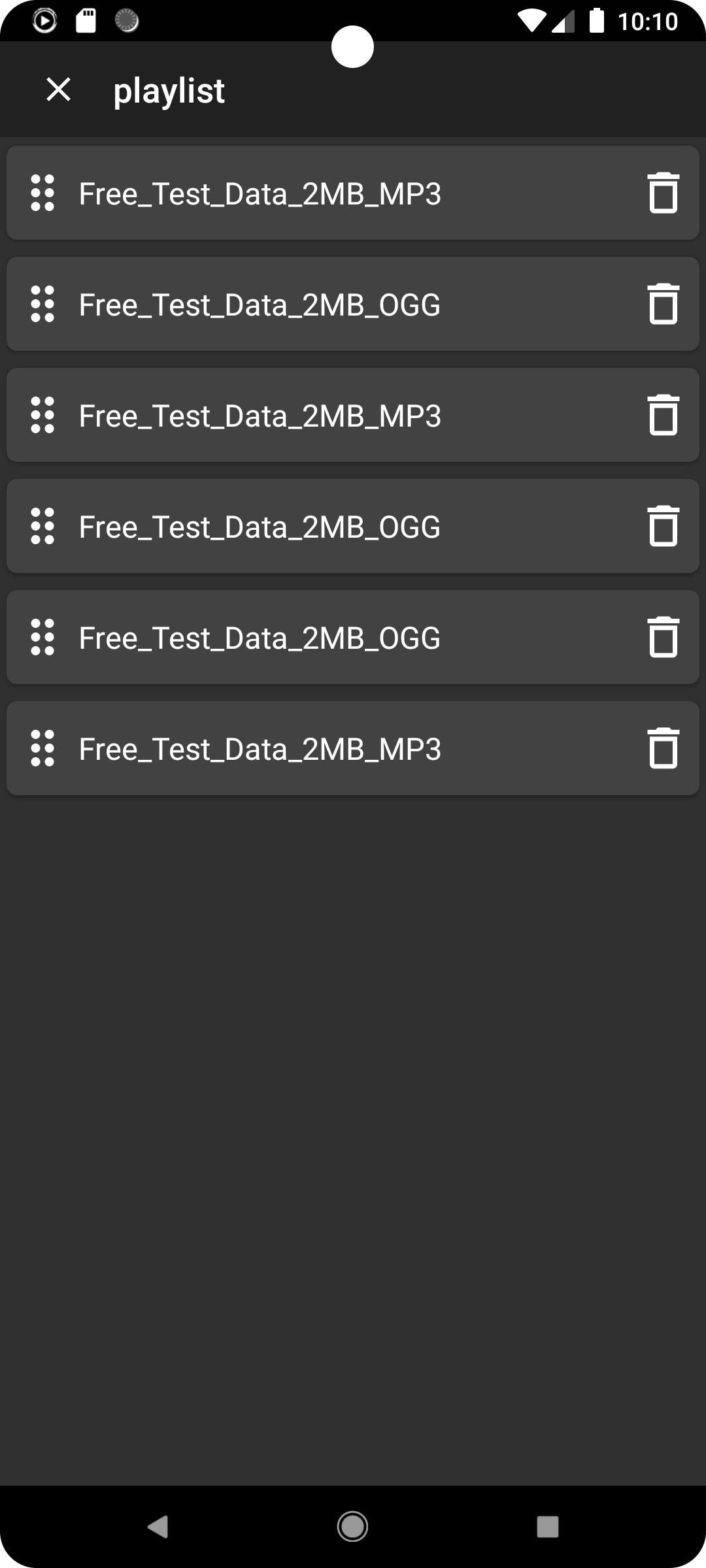Open the last Free_Test_Data_2MB_MP3 entry

pyautogui.click(x=260, y=749)
